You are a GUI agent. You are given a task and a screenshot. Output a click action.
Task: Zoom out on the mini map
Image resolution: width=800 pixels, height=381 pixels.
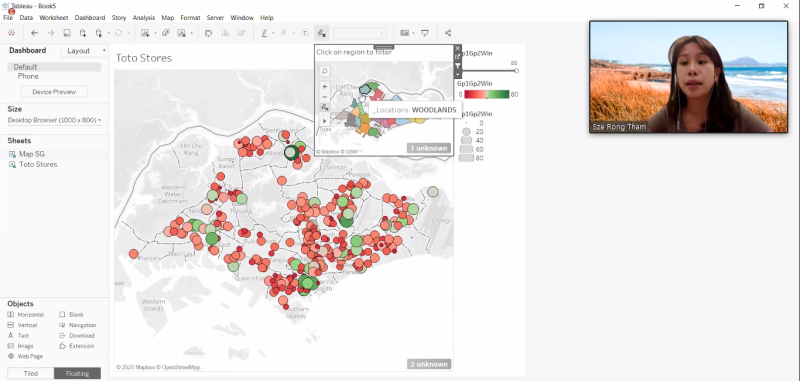coord(324,96)
